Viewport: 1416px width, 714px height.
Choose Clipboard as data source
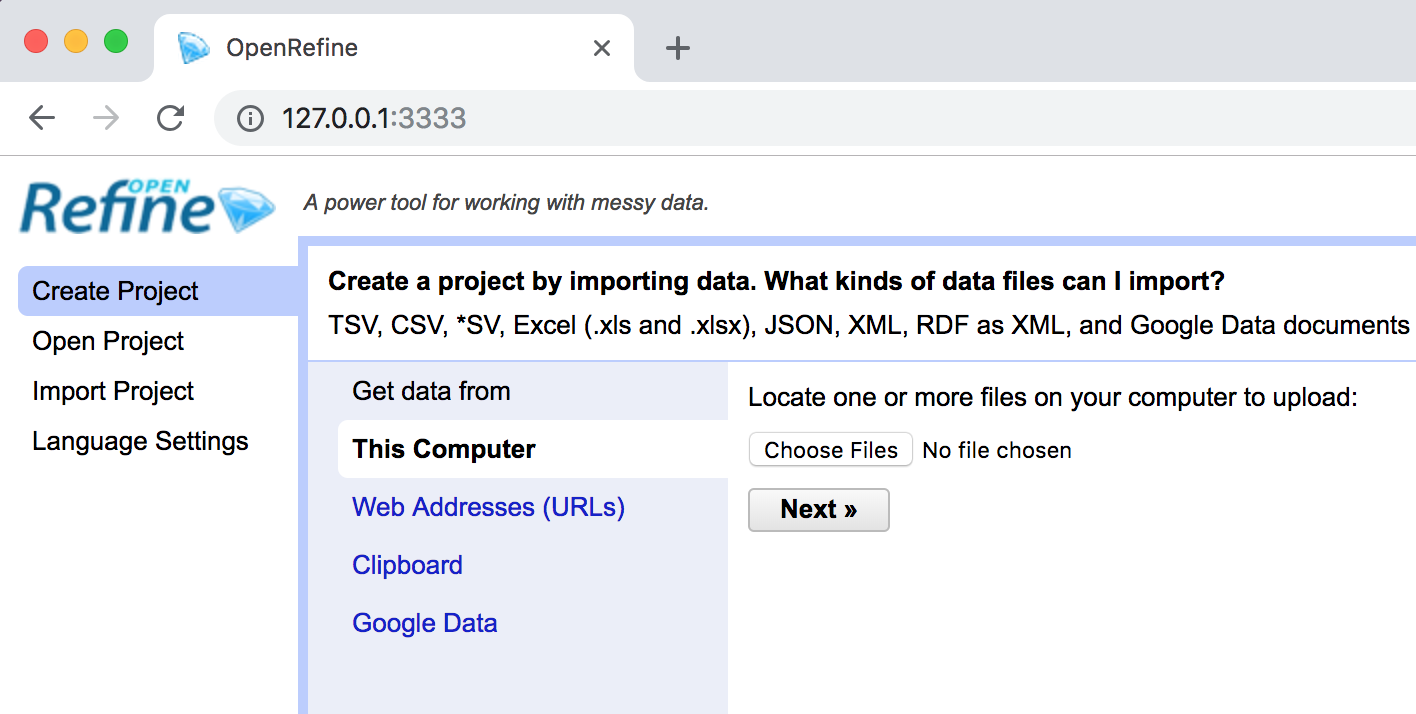tap(407, 565)
